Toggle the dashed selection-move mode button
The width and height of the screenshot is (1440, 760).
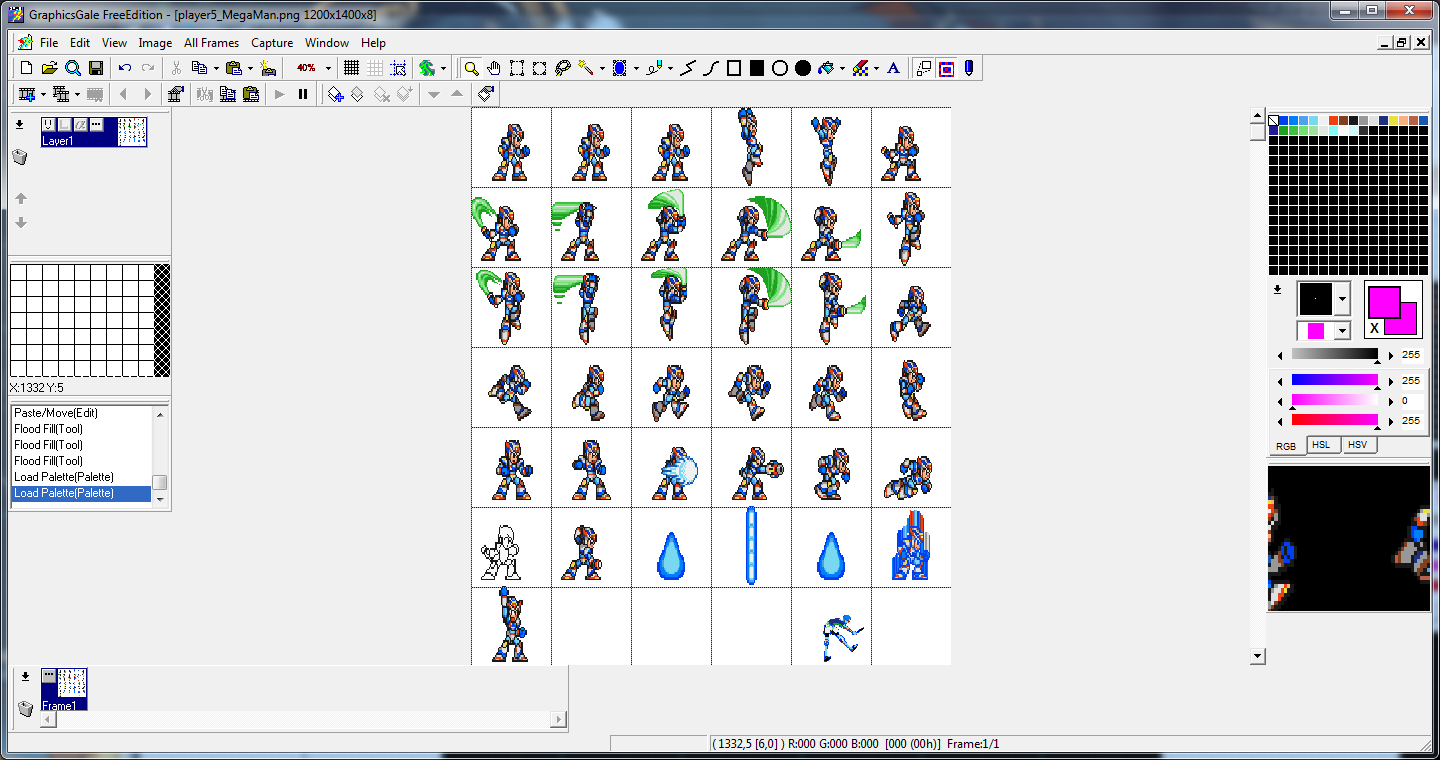[x=923, y=68]
